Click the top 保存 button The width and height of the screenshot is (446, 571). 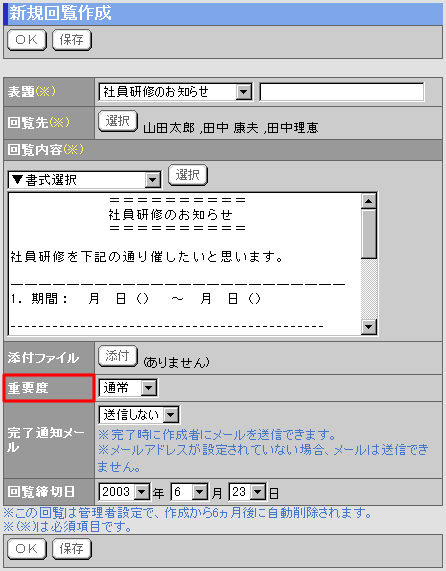[x=72, y=40]
